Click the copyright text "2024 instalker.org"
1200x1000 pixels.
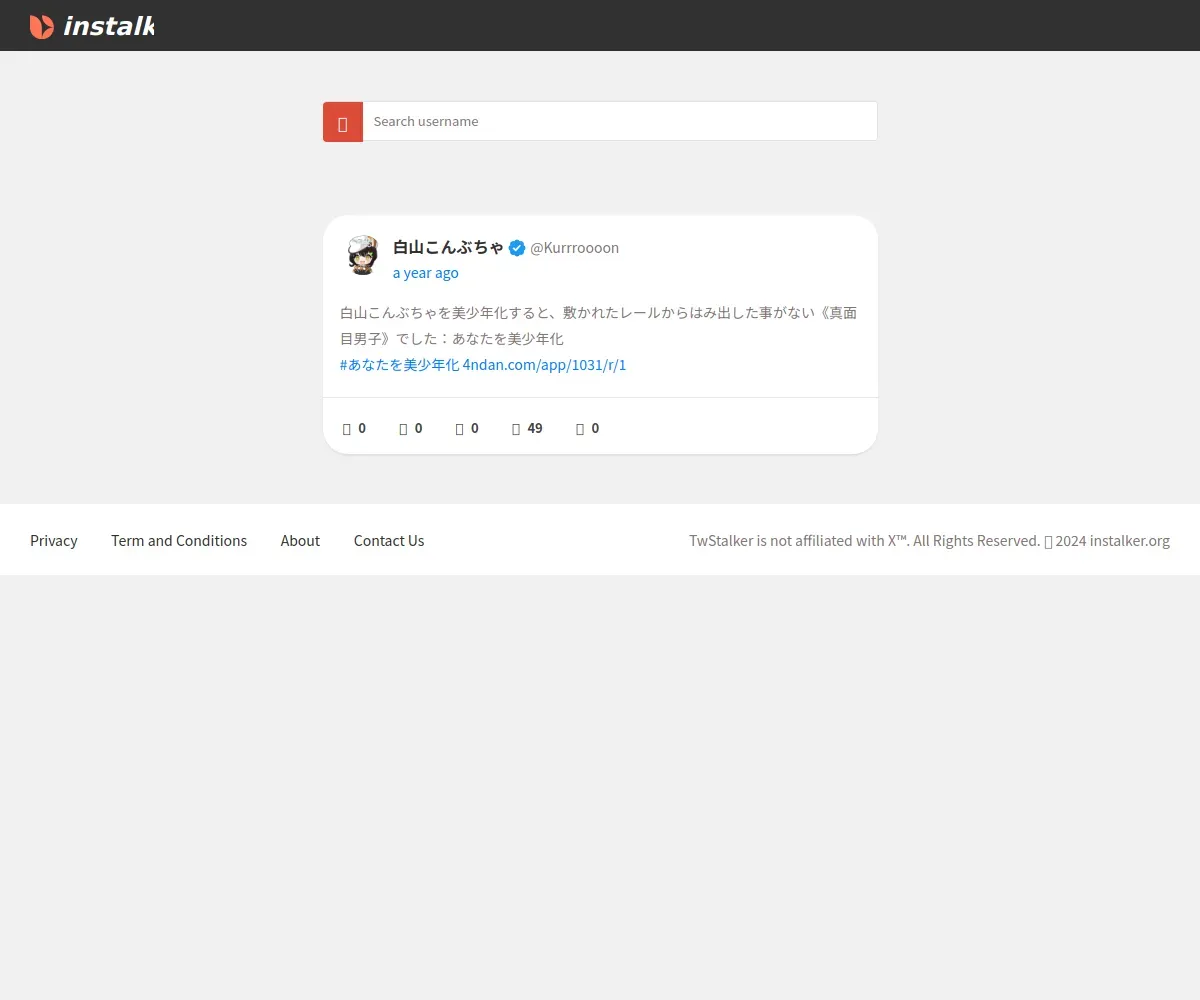tap(1112, 541)
